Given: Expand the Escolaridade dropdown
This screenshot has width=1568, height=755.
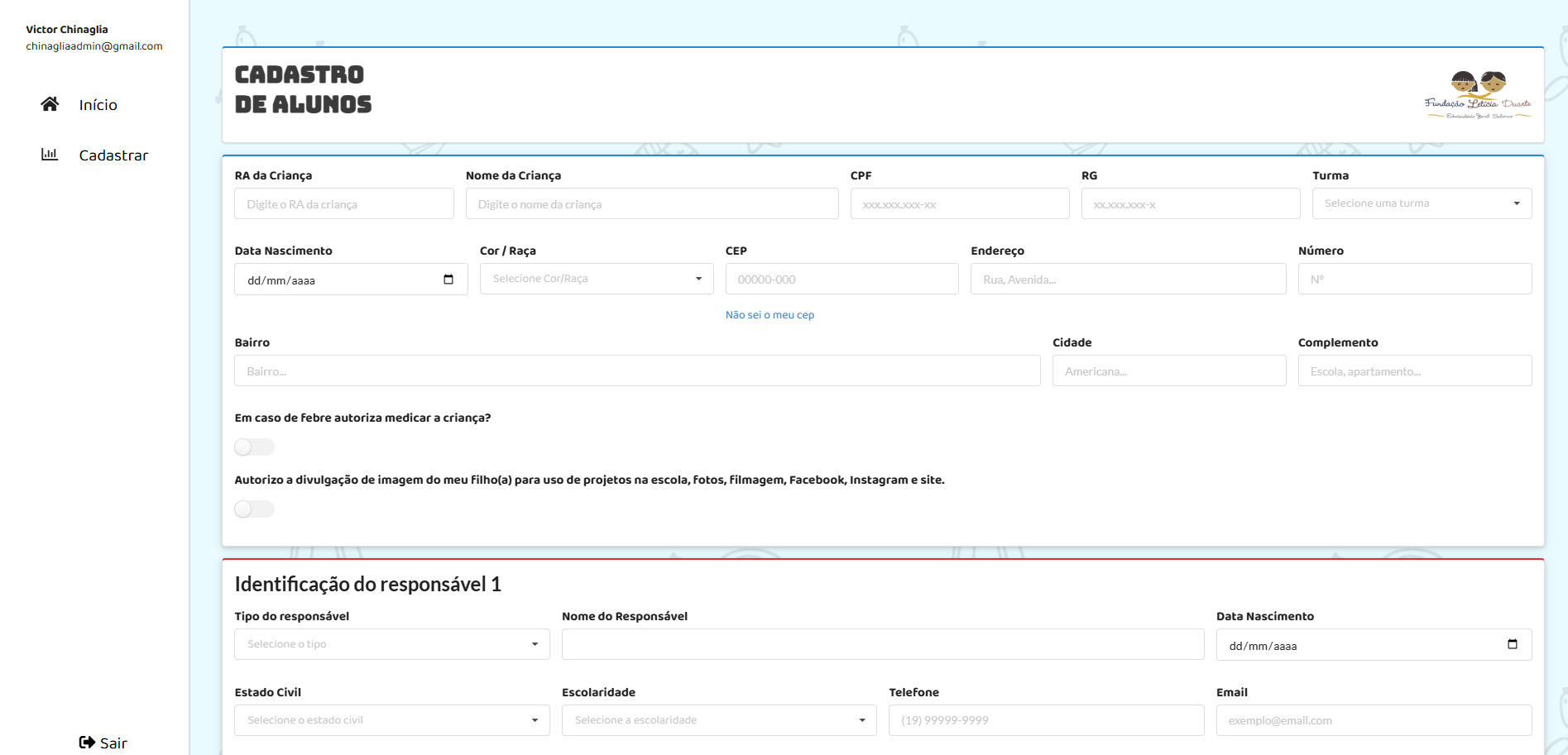Looking at the screenshot, I should (718, 720).
